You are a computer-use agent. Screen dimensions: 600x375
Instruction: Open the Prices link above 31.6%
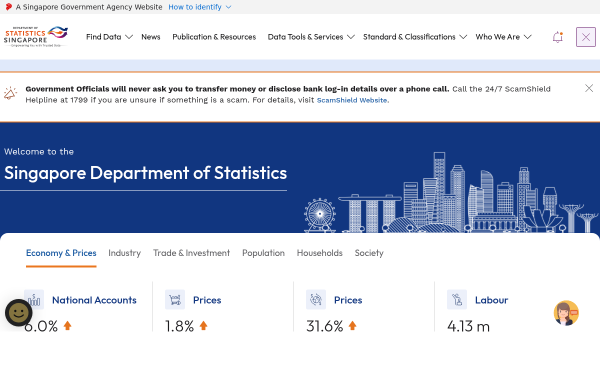(x=348, y=300)
